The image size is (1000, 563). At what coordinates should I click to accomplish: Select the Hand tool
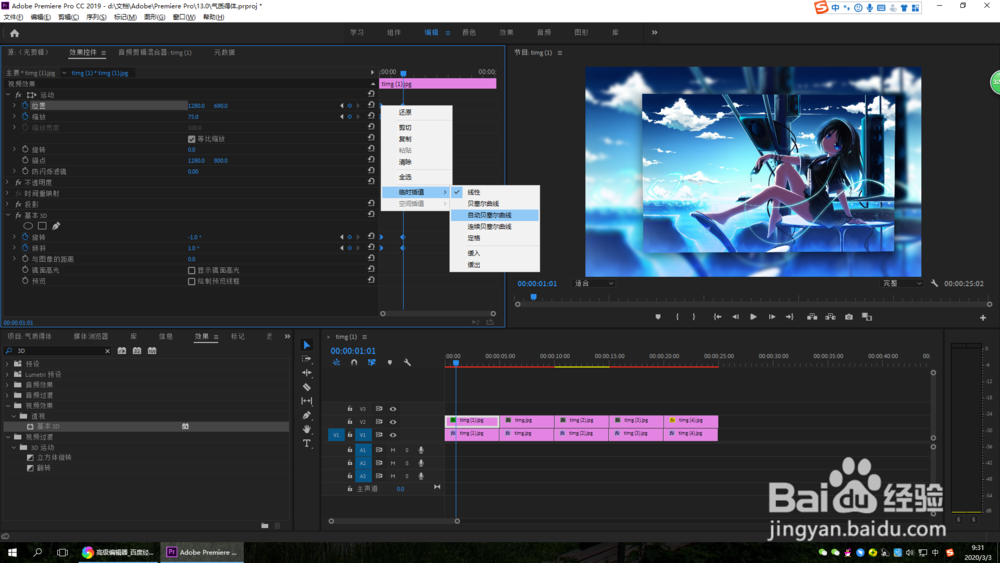[307, 429]
